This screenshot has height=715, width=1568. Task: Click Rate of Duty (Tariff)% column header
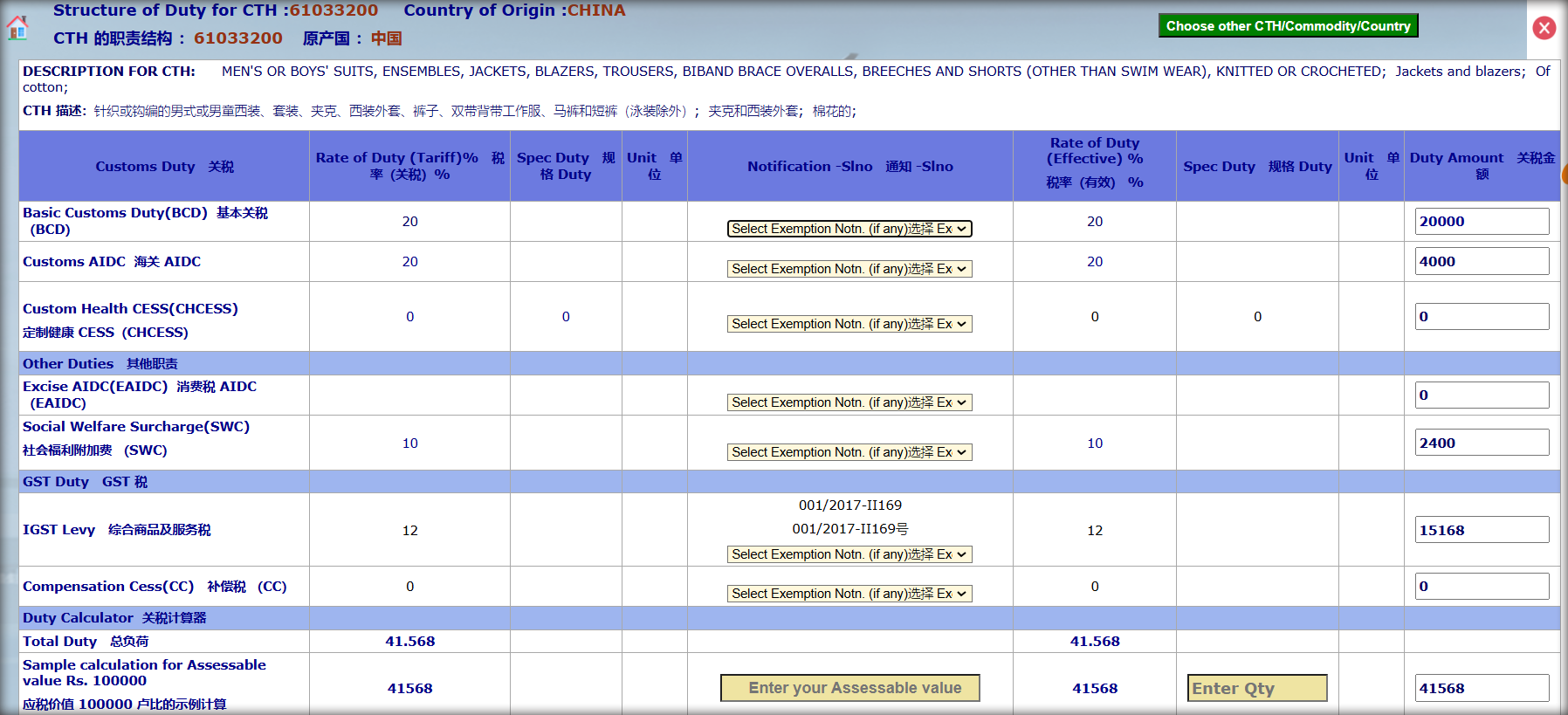click(409, 166)
